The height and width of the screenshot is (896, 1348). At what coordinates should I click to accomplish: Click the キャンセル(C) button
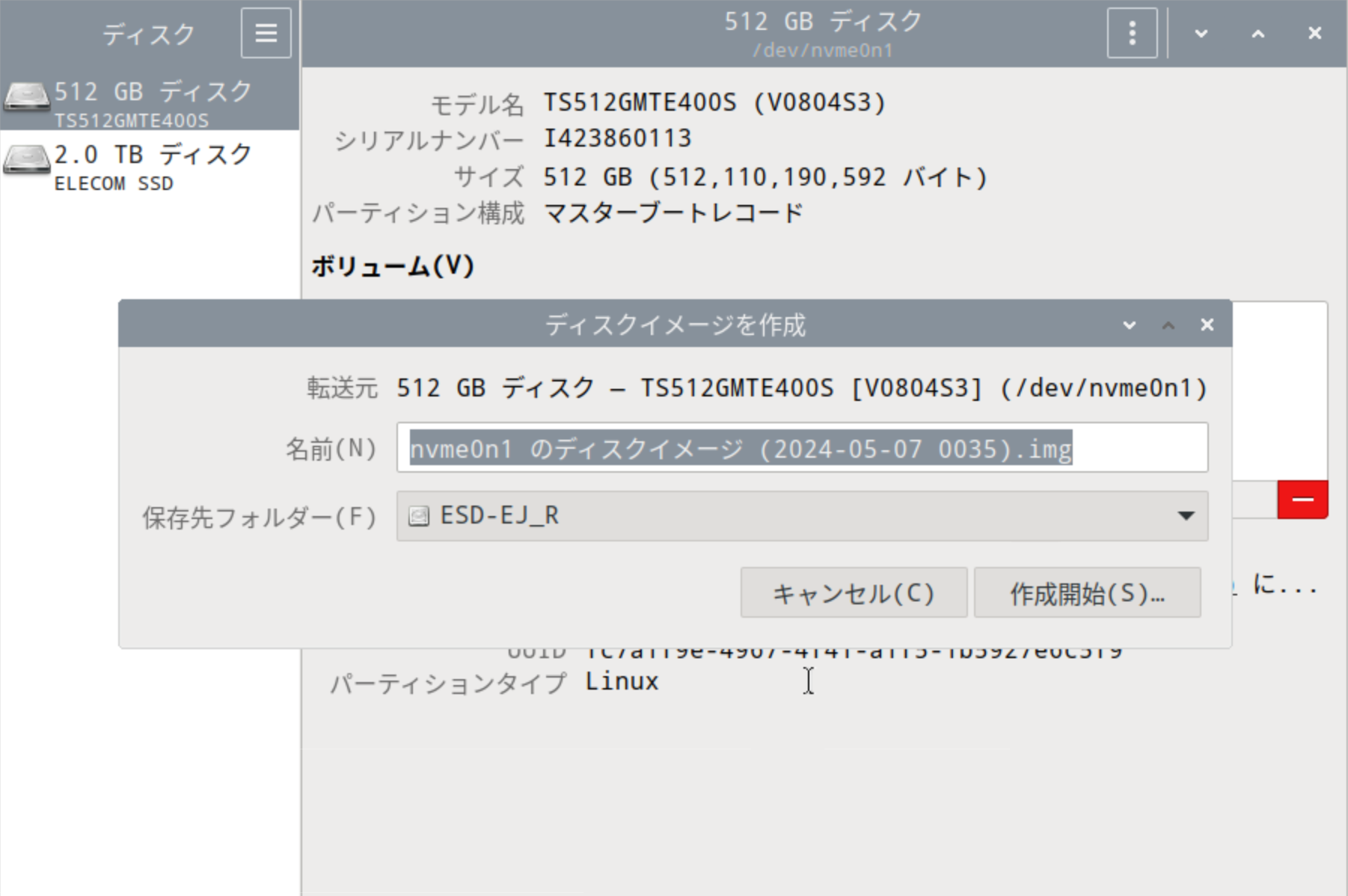[x=854, y=593]
